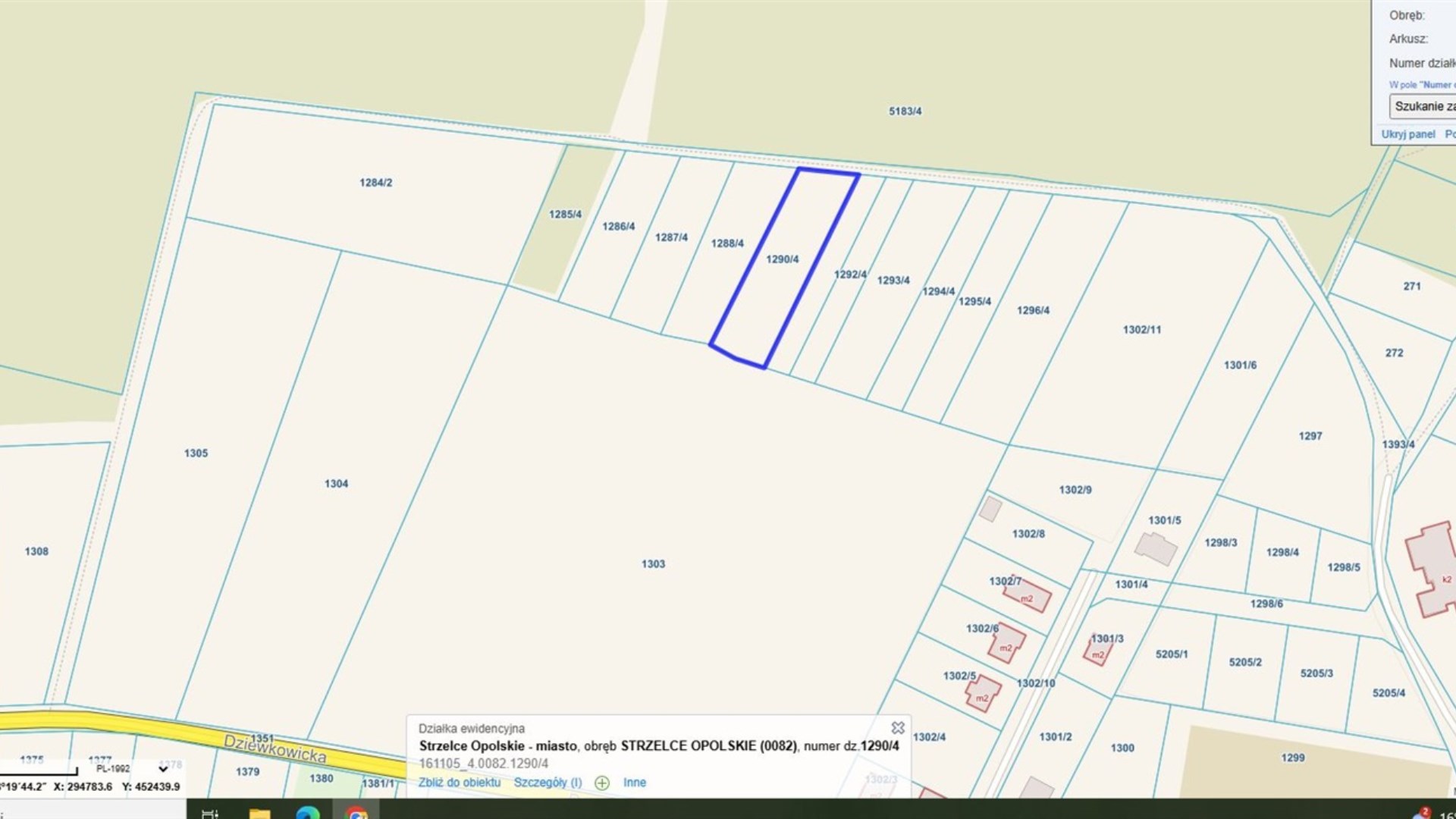This screenshot has height=819, width=1456.
Task: Open Microsoft Edge from the taskbar
Action: (308, 813)
